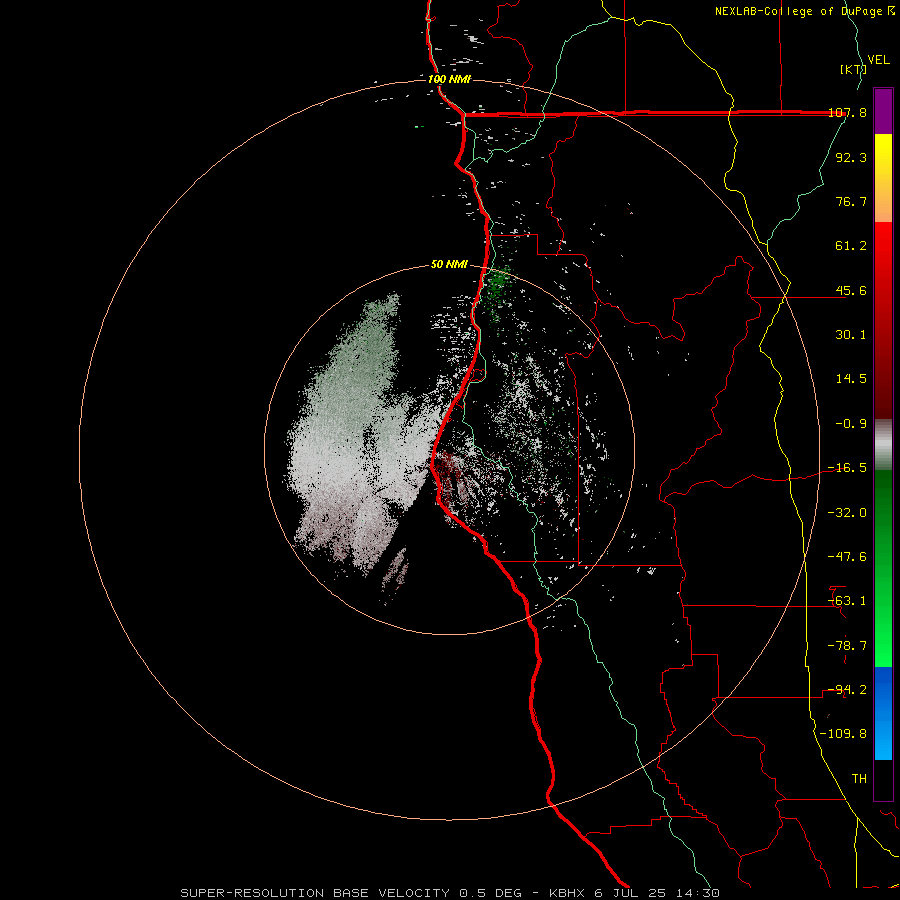Screen dimensions: 900x900
Task: Select the 30.1 legend value
Action: (x=851, y=335)
